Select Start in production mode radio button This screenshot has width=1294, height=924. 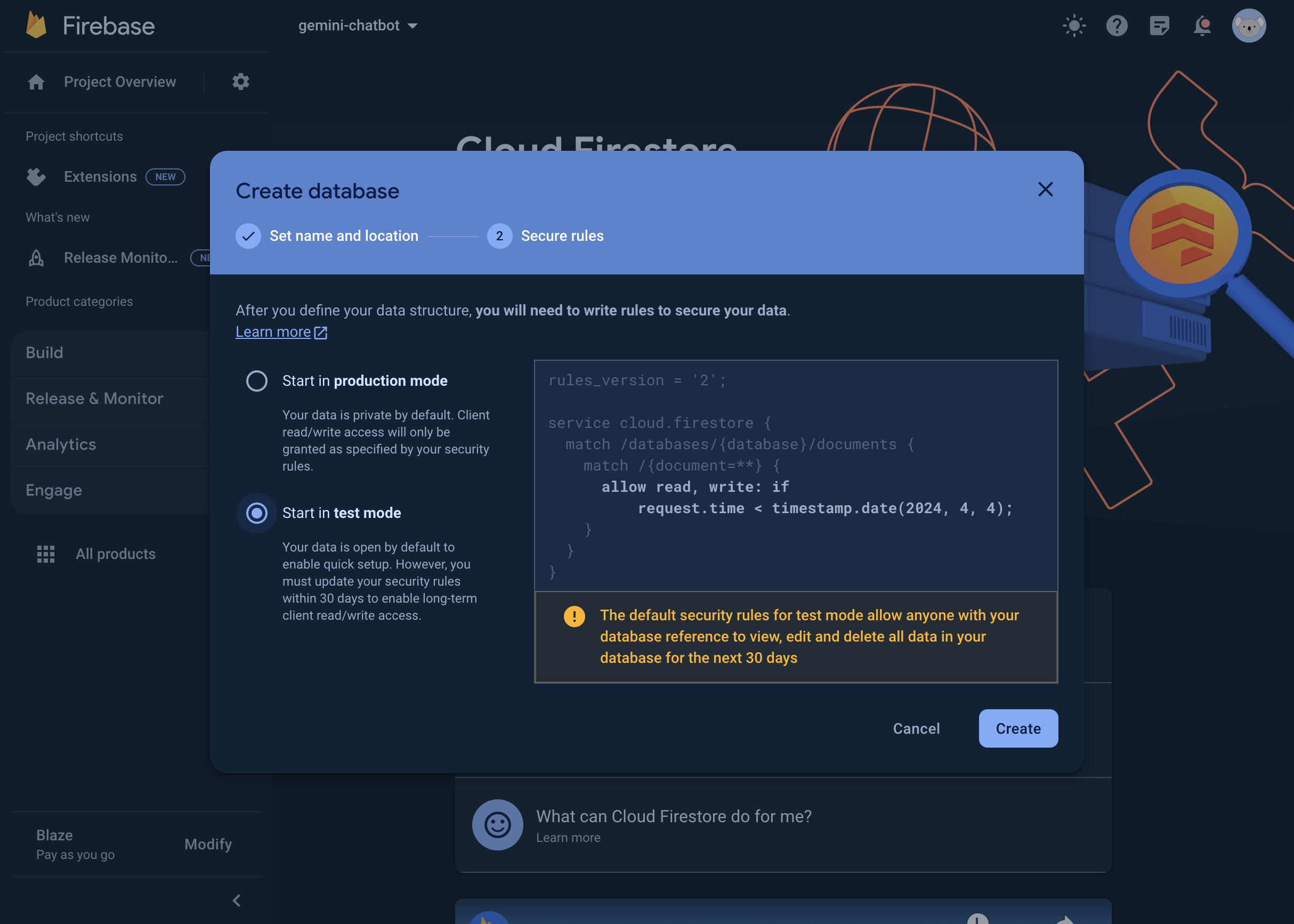[x=256, y=380]
